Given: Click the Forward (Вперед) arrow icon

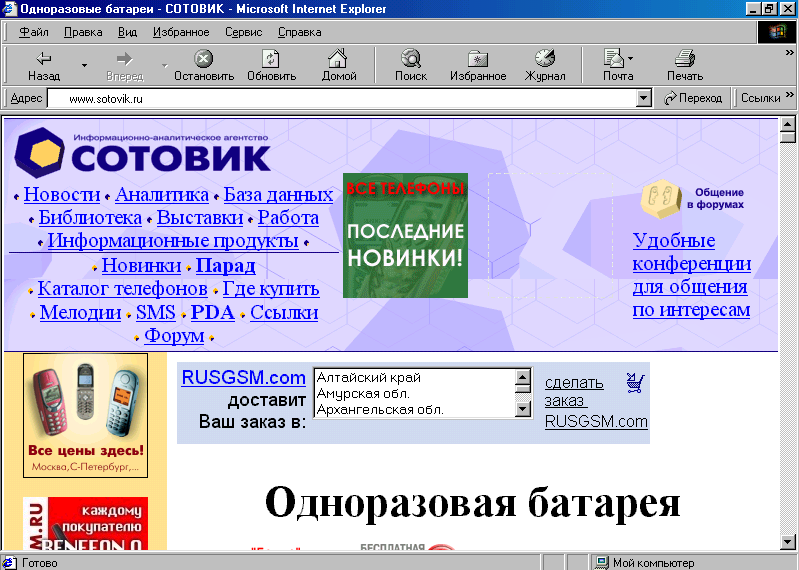Looking at the screenshot, I should click(124, 59).
